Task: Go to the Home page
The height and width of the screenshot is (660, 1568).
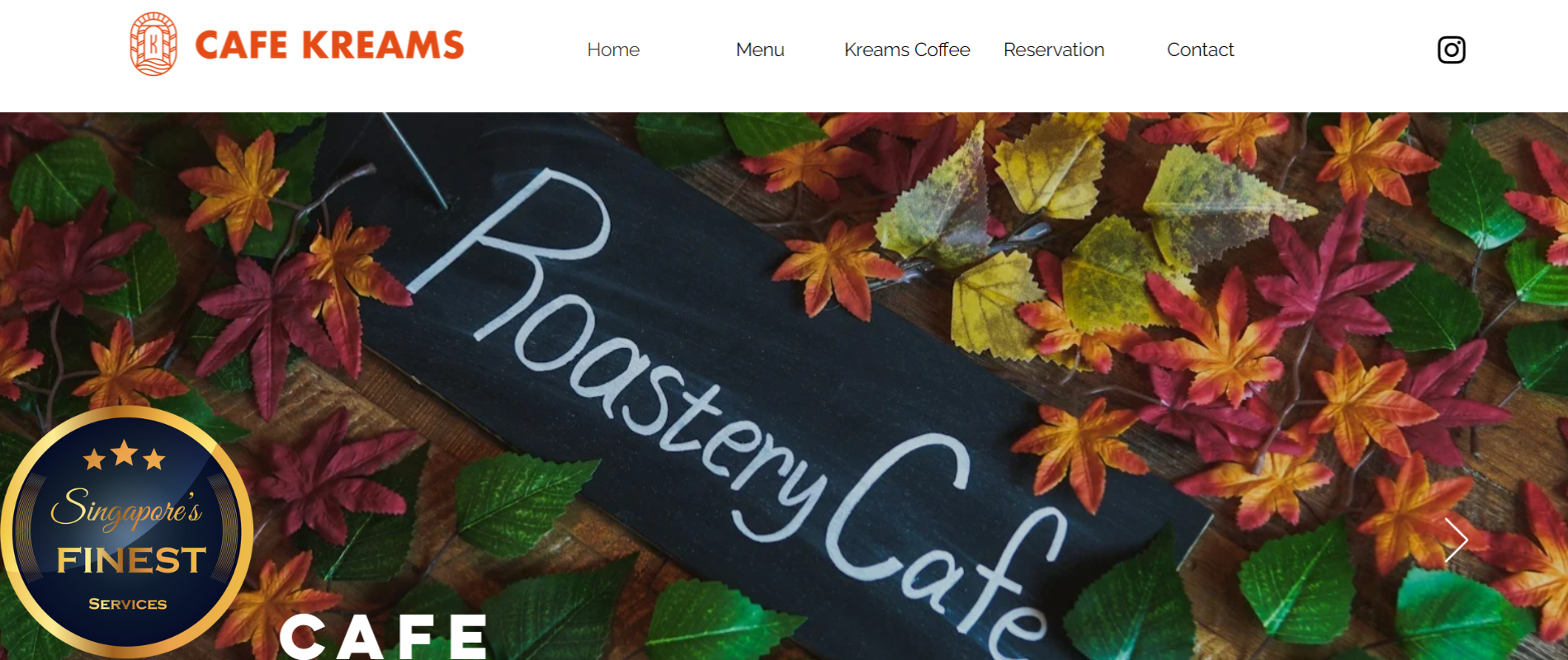Action: coord(613,49)
